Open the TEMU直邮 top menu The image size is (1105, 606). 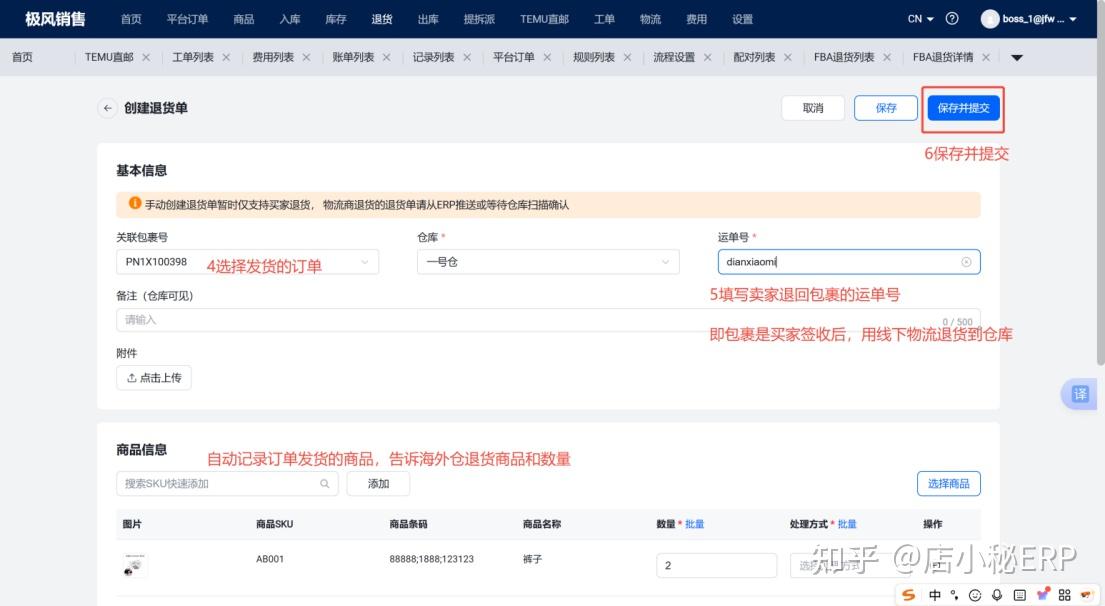click(x=544, y=19)
